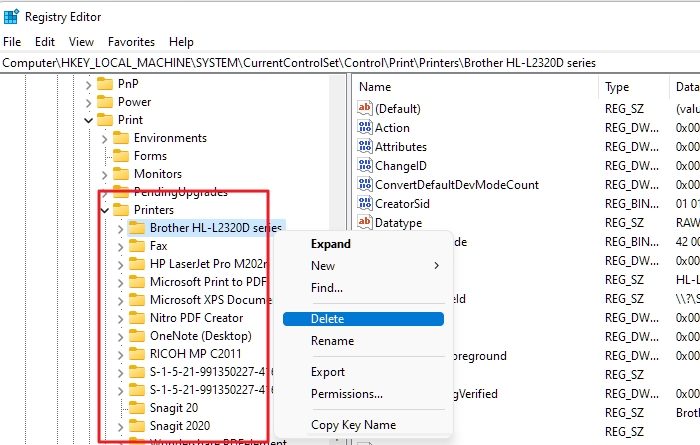Expand the HP LaserJet Pro key chevron
Image resolution: width=700 pixels, height=445 pixels.
(121, 265)
